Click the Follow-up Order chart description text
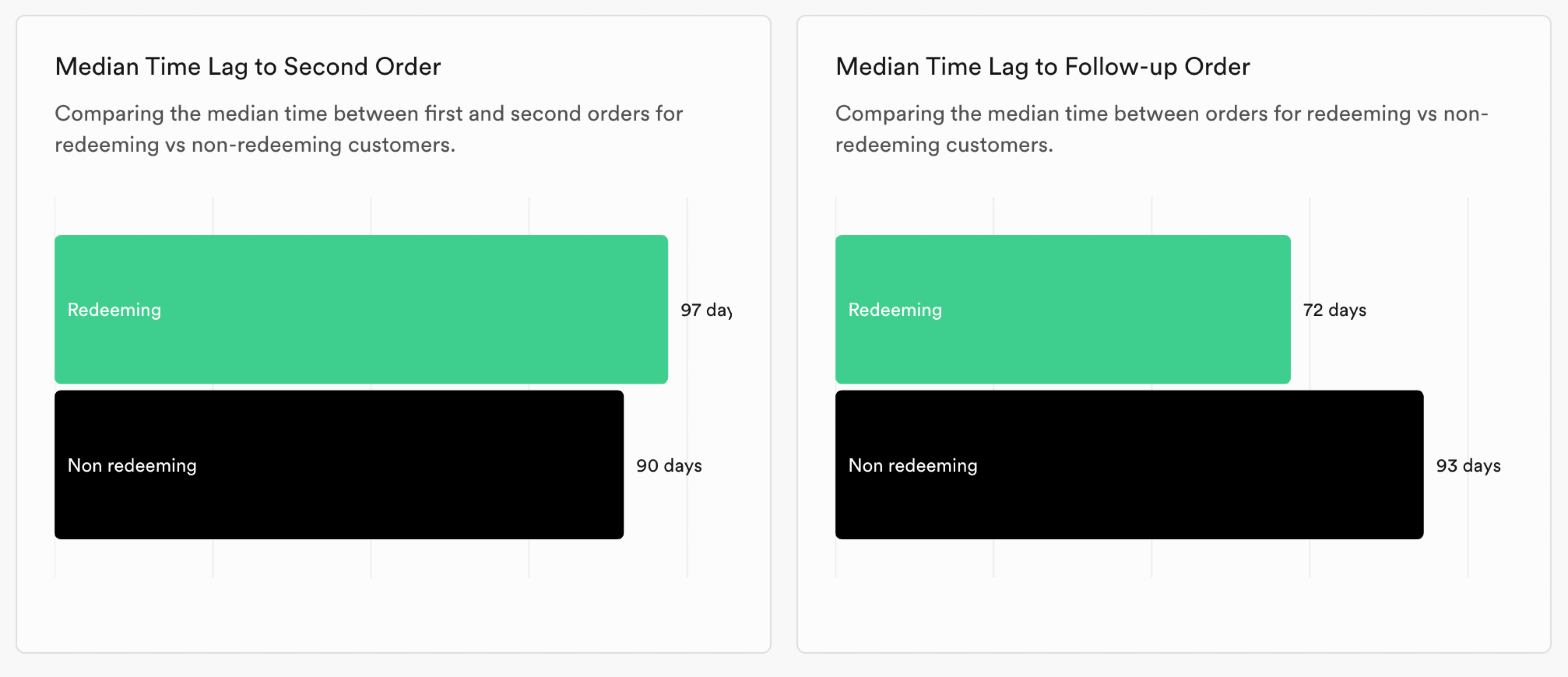The height and width of the screenshot is (677, 1568). (1161, 129)
